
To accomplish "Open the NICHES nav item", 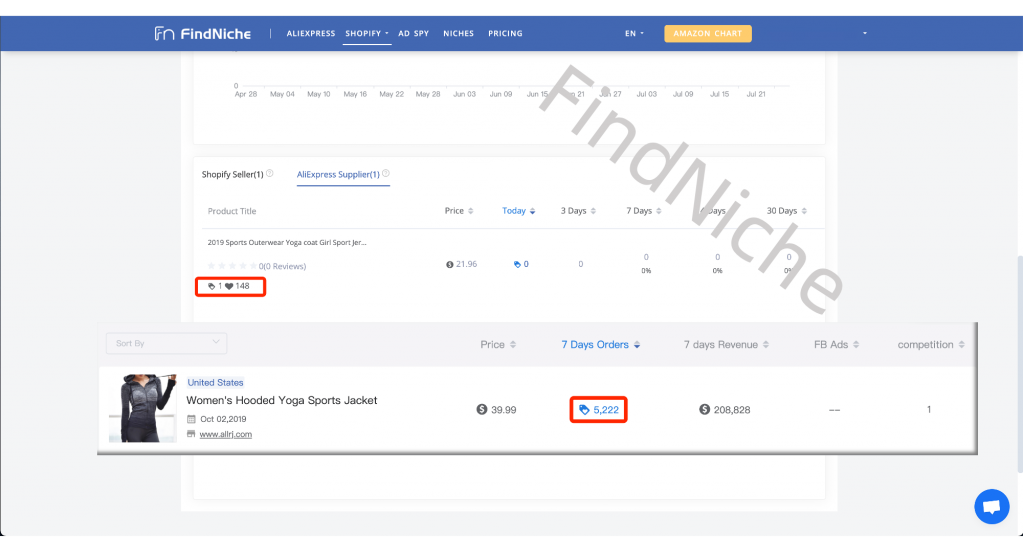I will 458,33.
